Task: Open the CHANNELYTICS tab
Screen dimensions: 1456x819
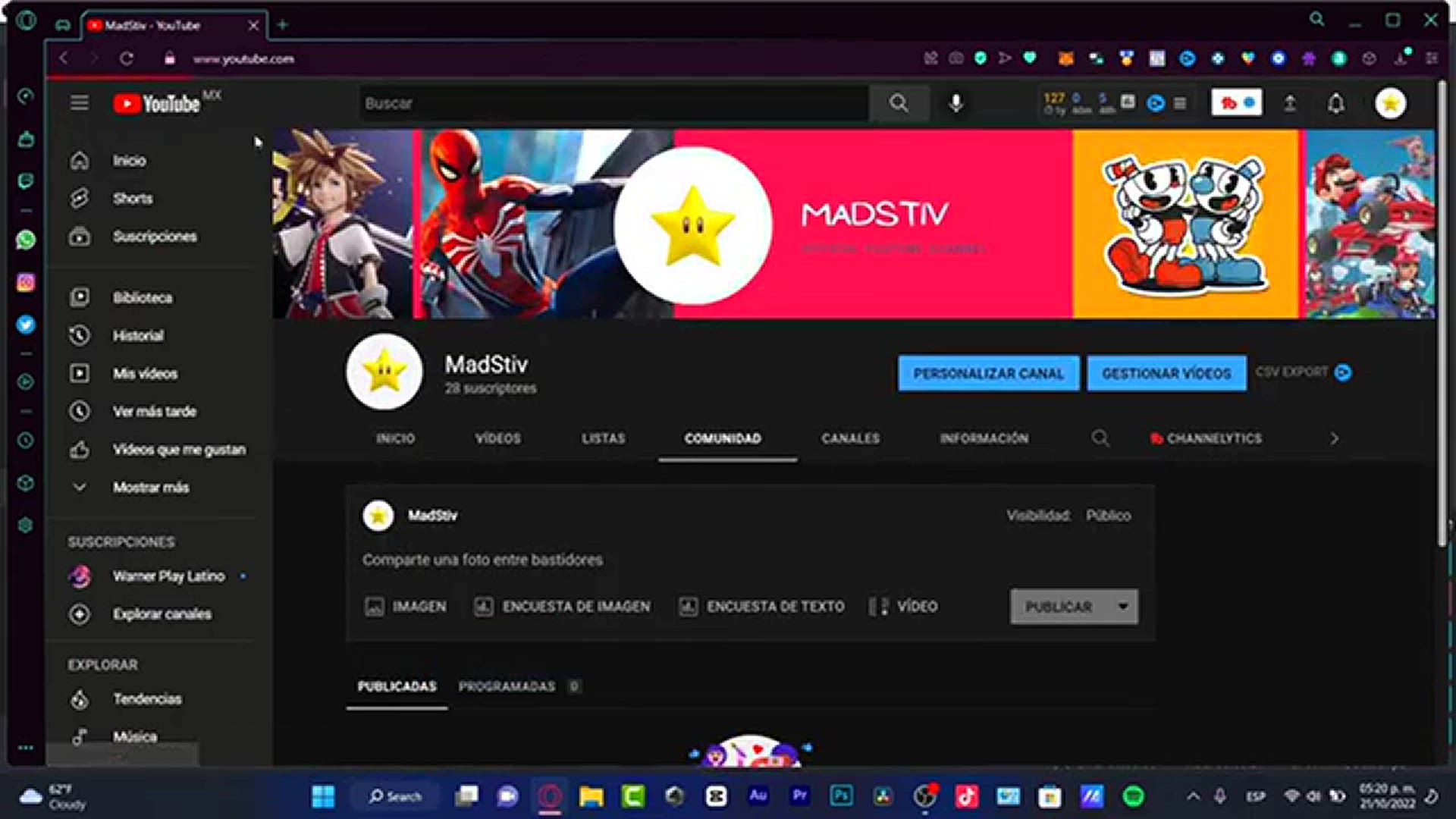Action: (x=1206, y=438)
